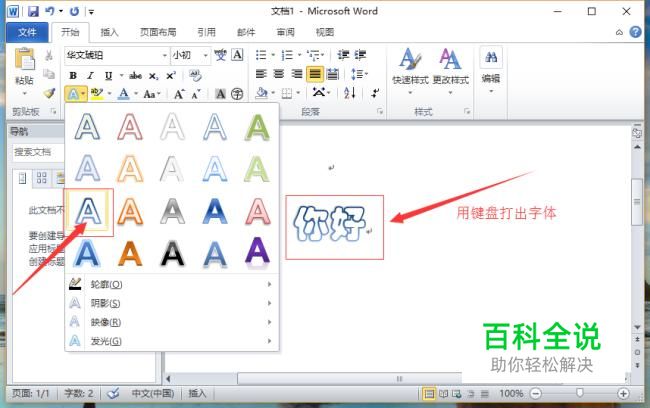
Task: Toggle Align Left paragraph
Action: point(261,74)
